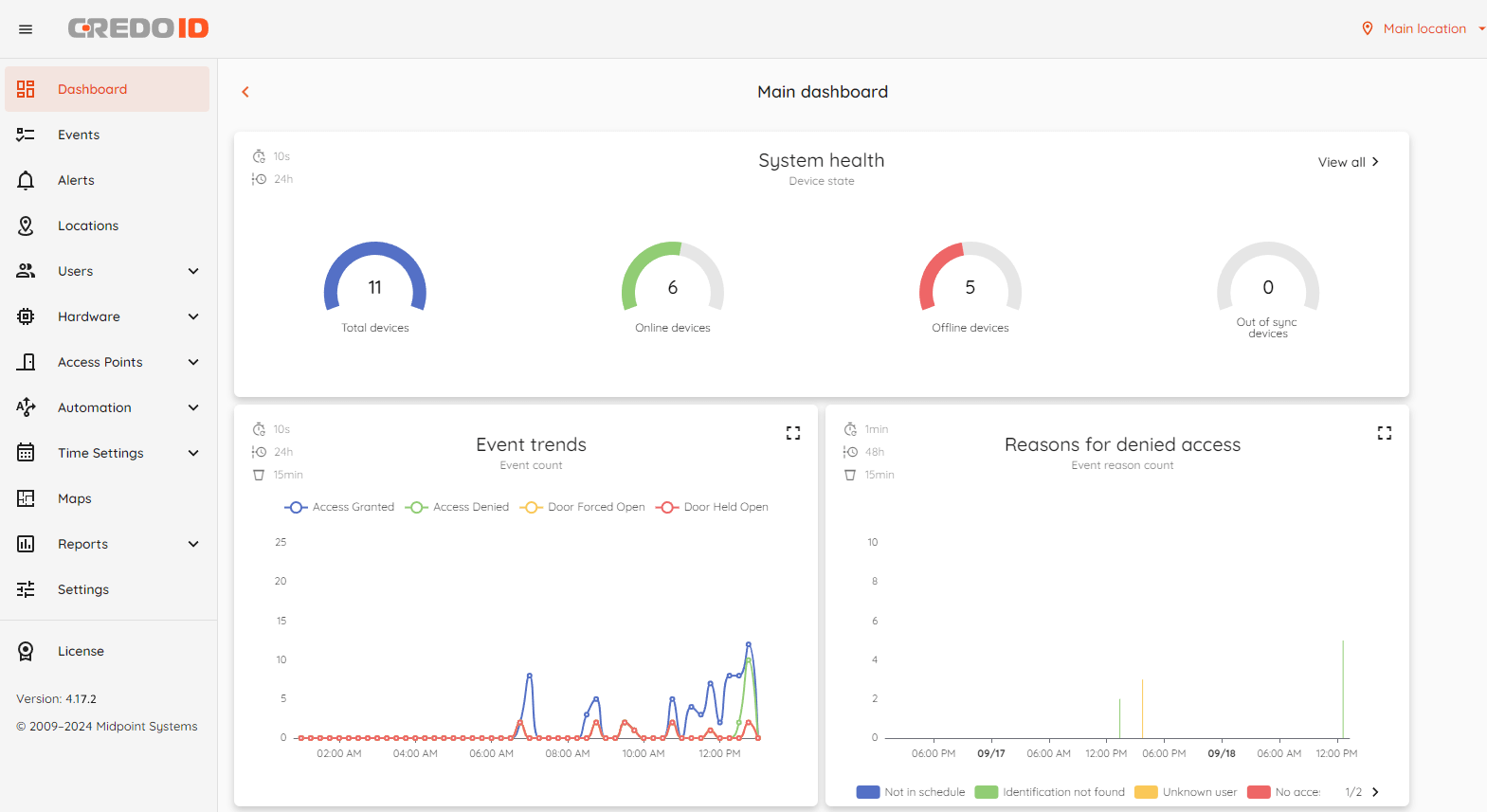Click the Automation icon
The image size is (1487, 812).
(x=26, y=407)
